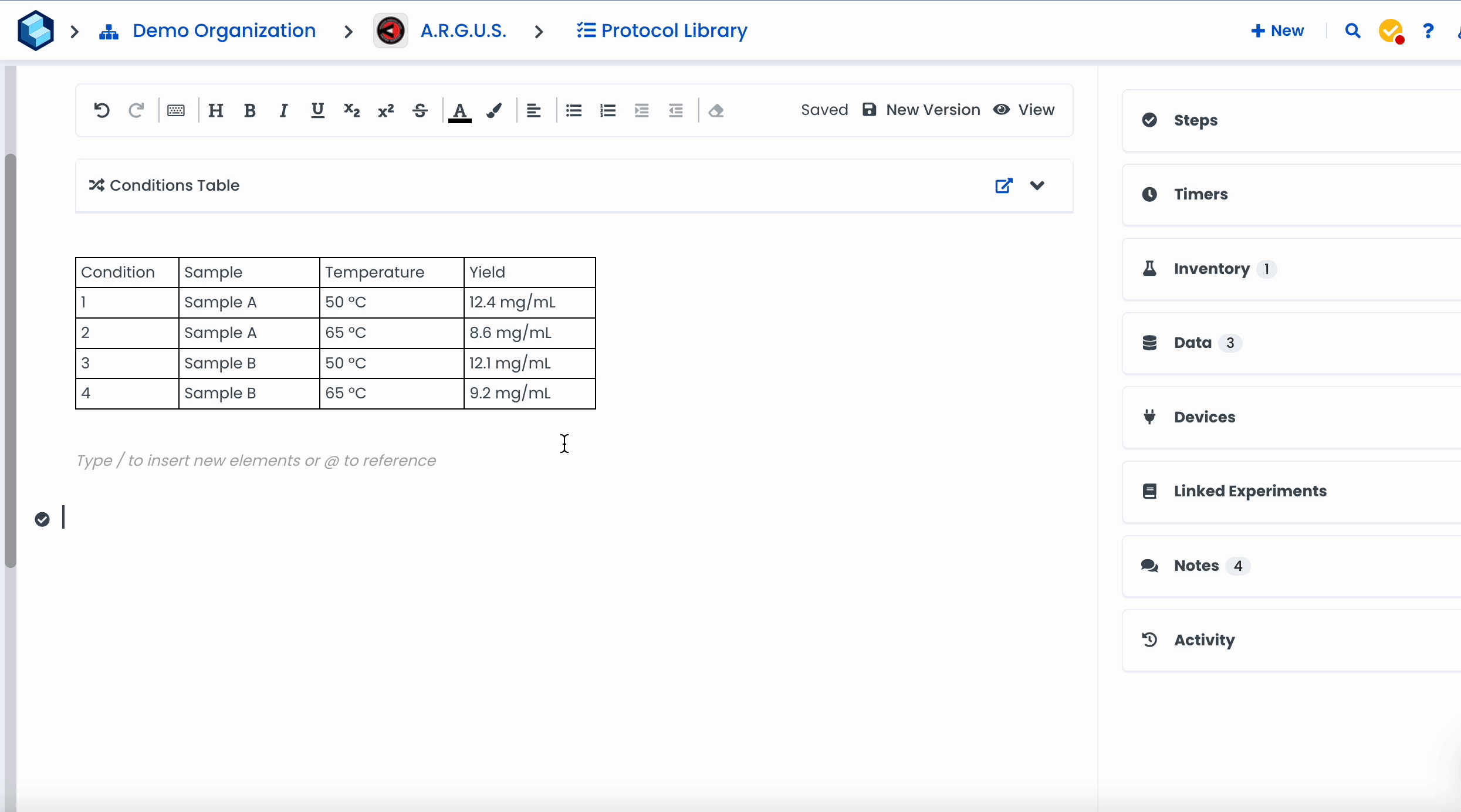
Task: Toggle bold formatting
Action: [249, 110]
